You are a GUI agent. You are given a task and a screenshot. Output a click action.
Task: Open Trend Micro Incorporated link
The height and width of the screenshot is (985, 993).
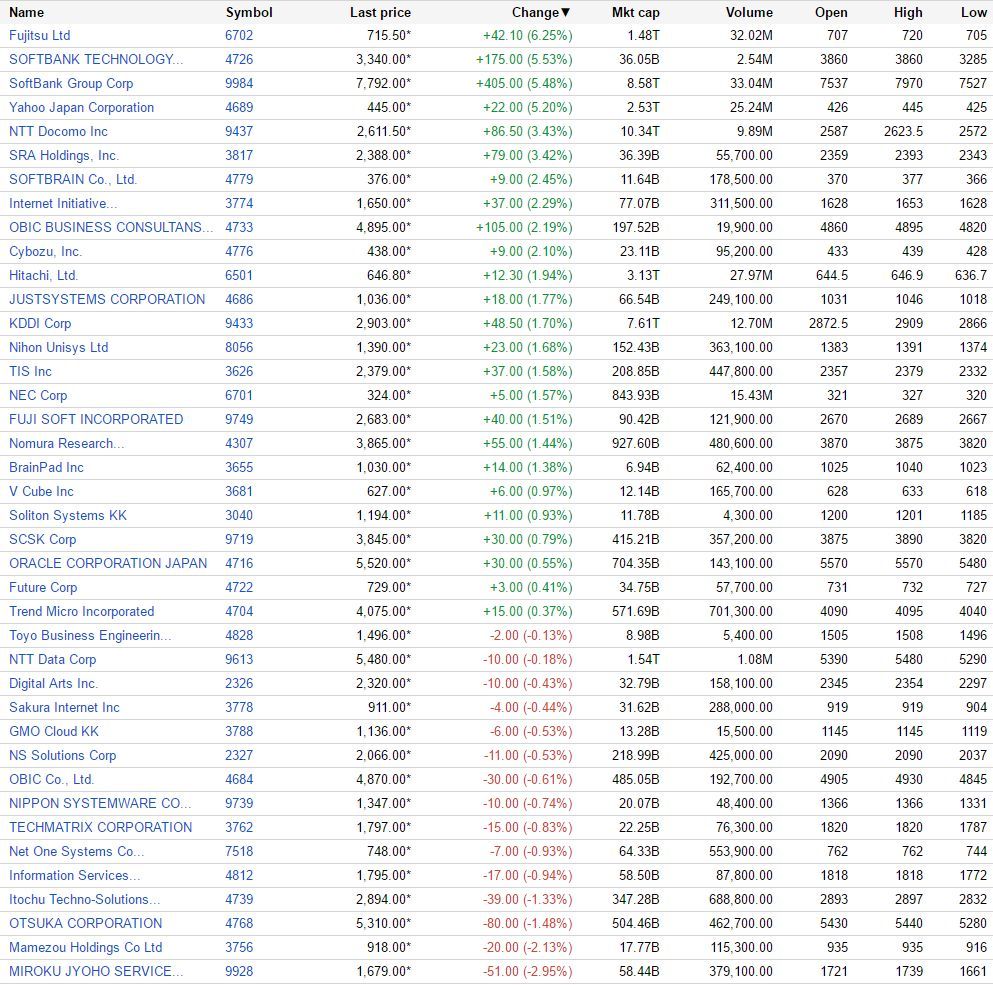coord(82,612)
